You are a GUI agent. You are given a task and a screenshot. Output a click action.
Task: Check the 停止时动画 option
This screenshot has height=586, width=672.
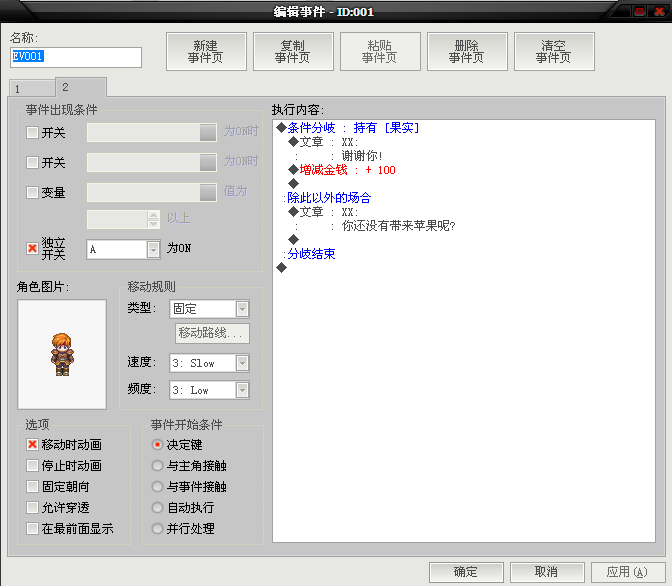32,466
